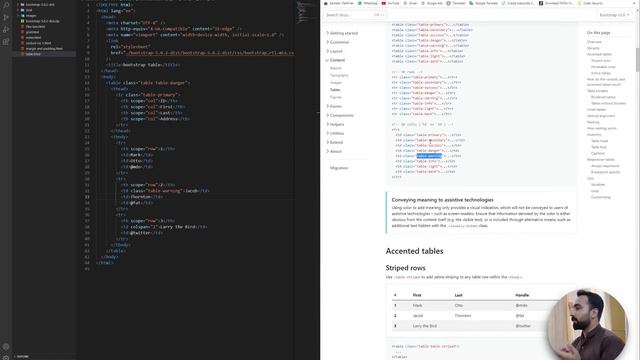
Task: Expand the Extend docs section
Action: (335, 142)
